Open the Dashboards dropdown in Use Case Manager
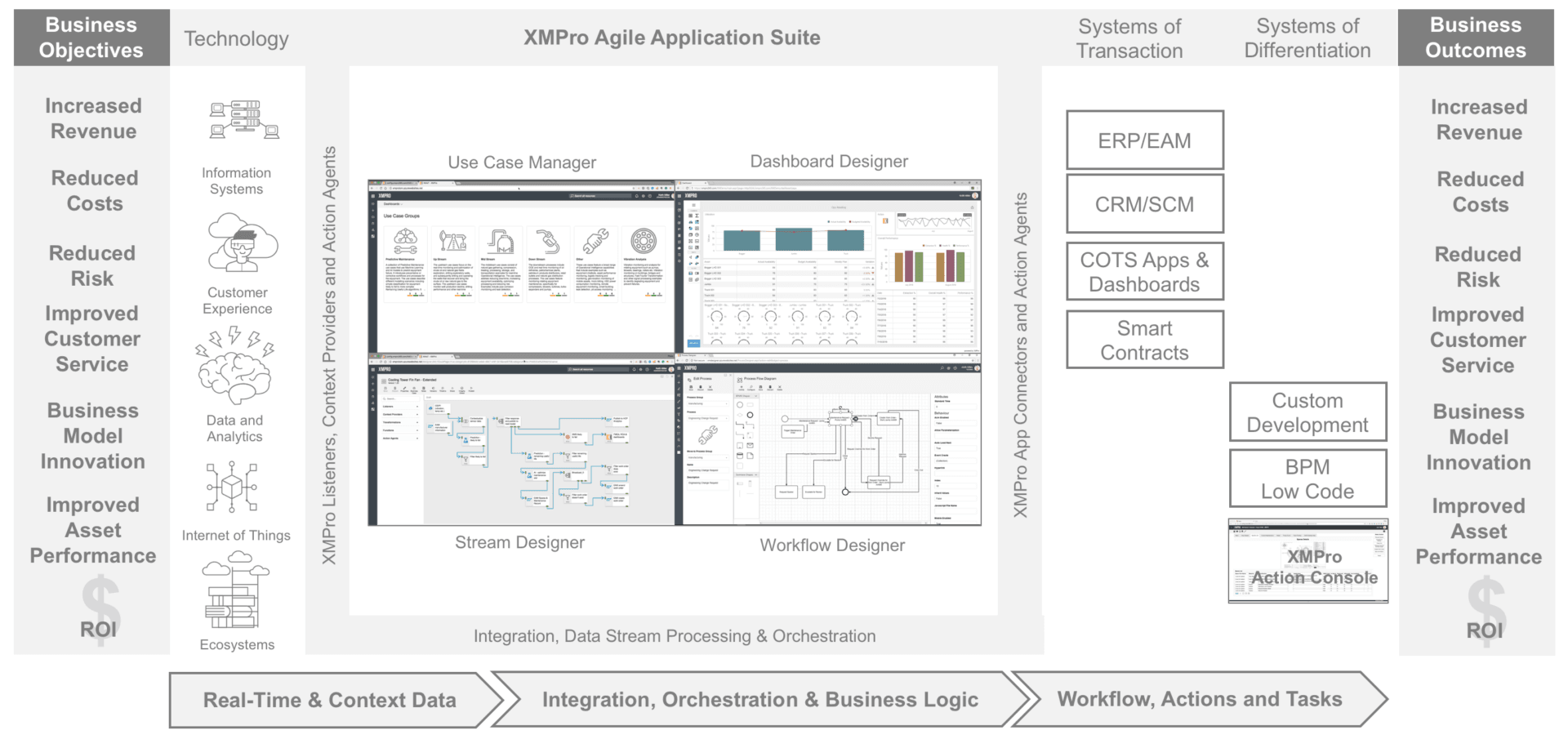 click(393, 204)
